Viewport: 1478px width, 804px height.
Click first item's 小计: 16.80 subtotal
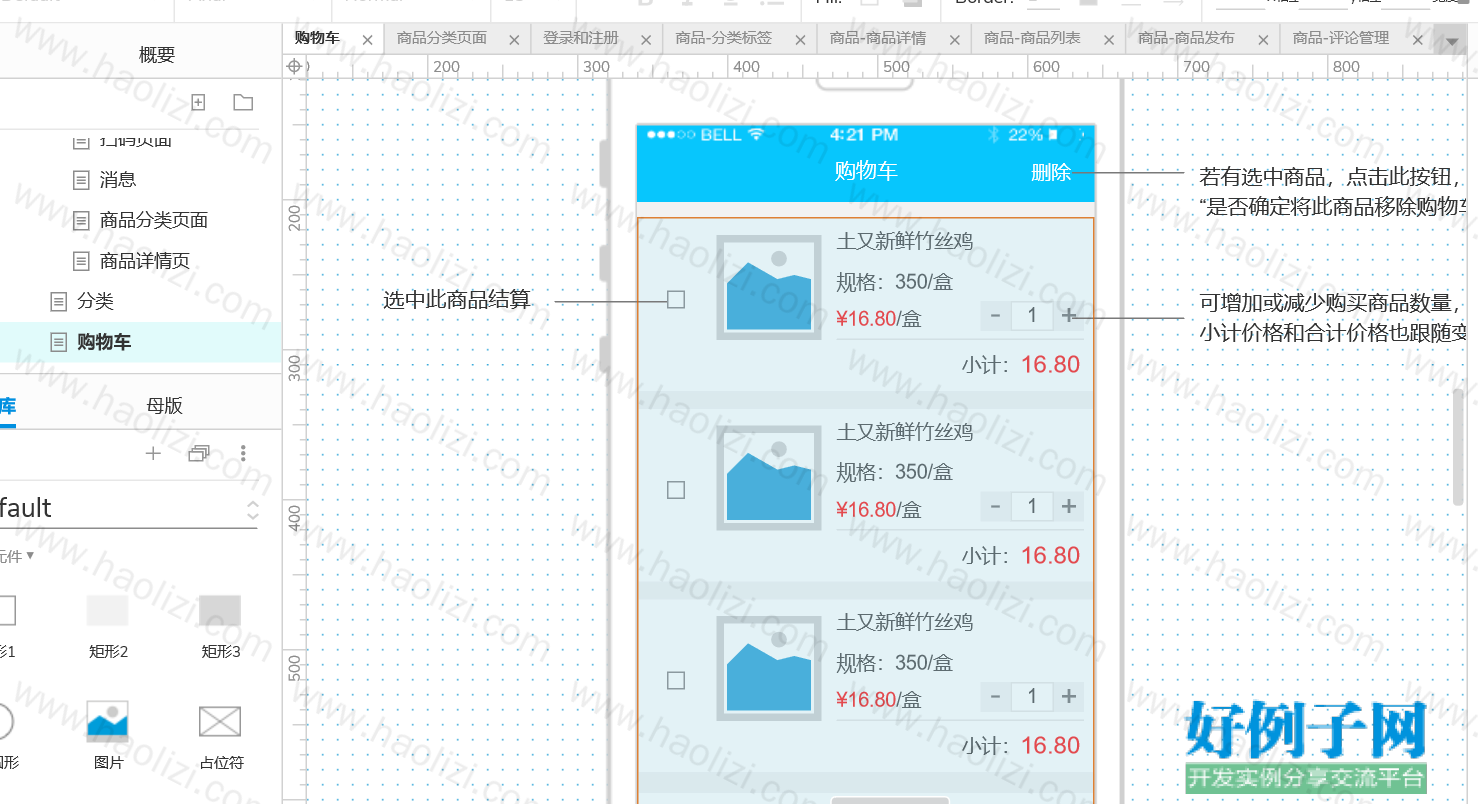click(1021, 365)
